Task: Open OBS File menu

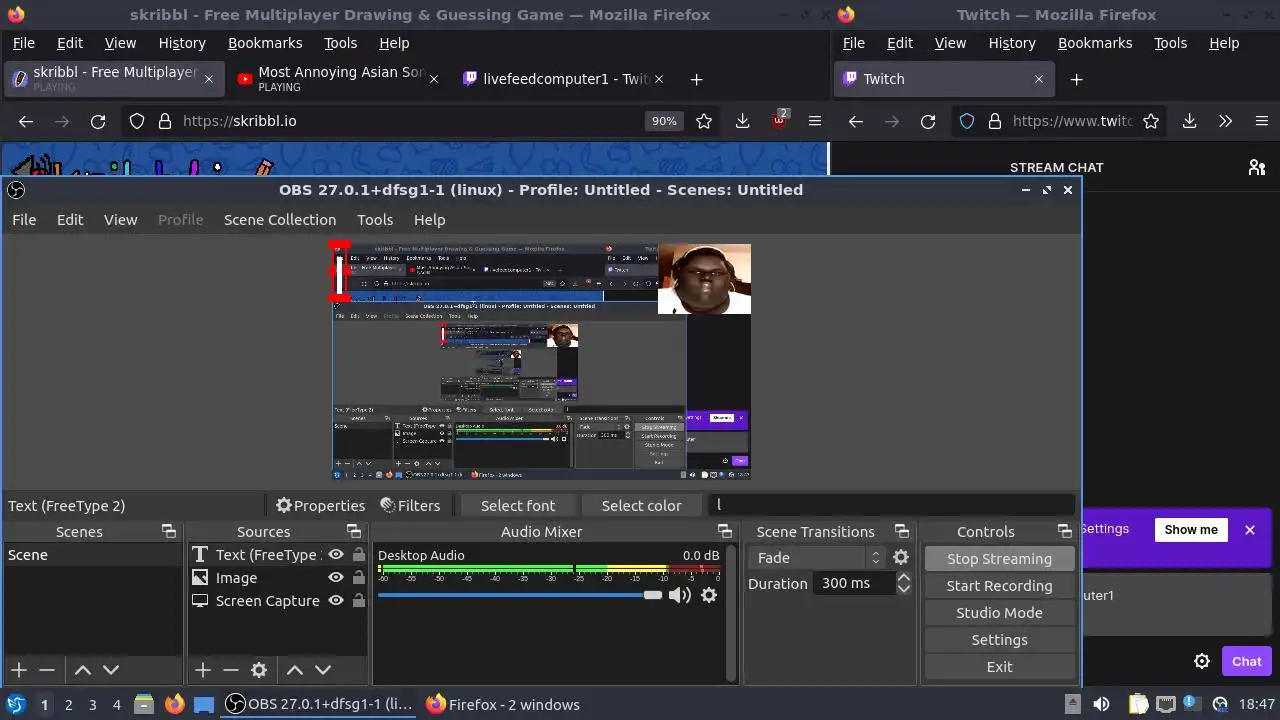Action: point(24,220)
